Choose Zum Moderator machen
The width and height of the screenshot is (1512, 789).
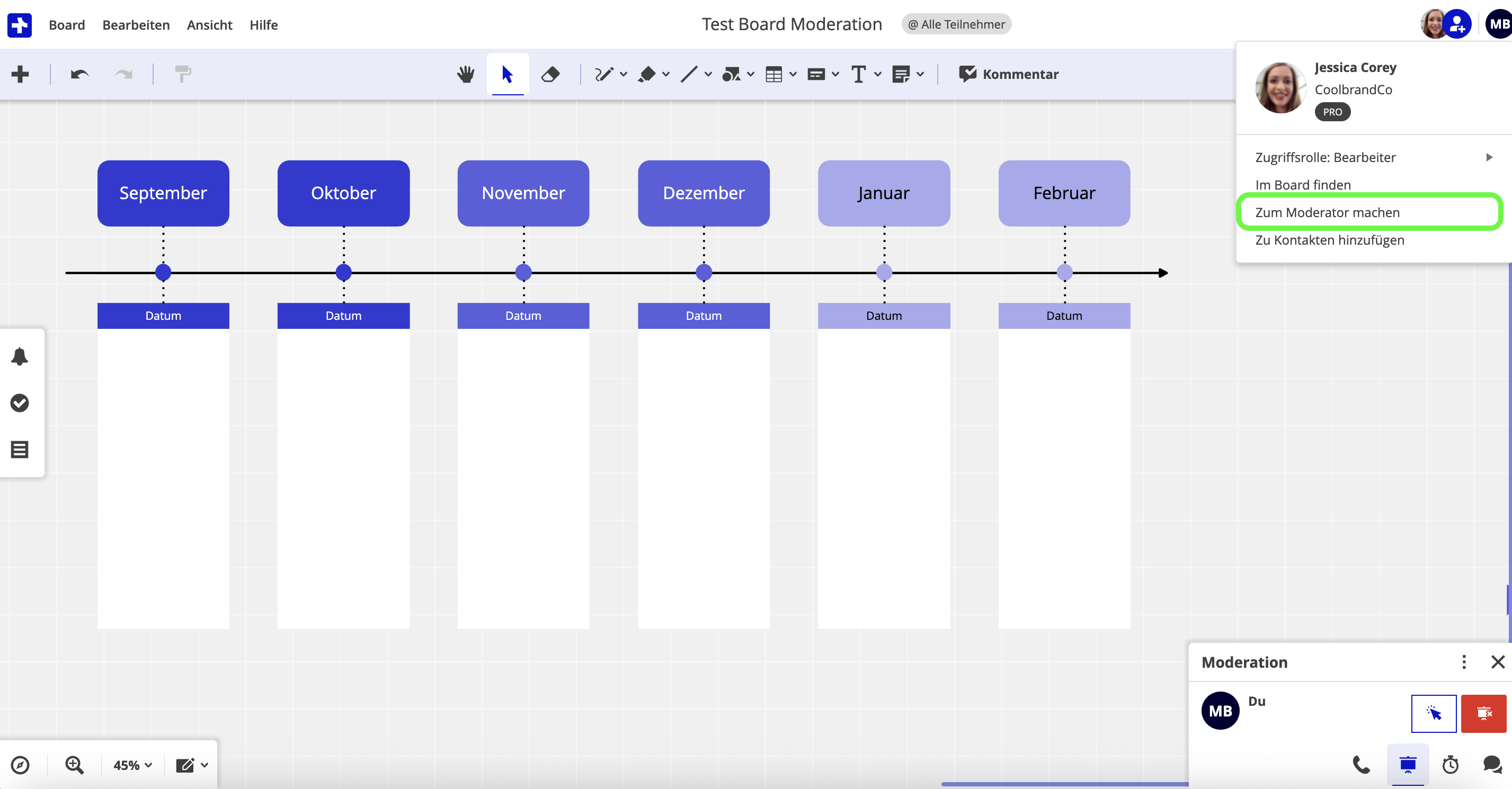(x=1327, y=212)
